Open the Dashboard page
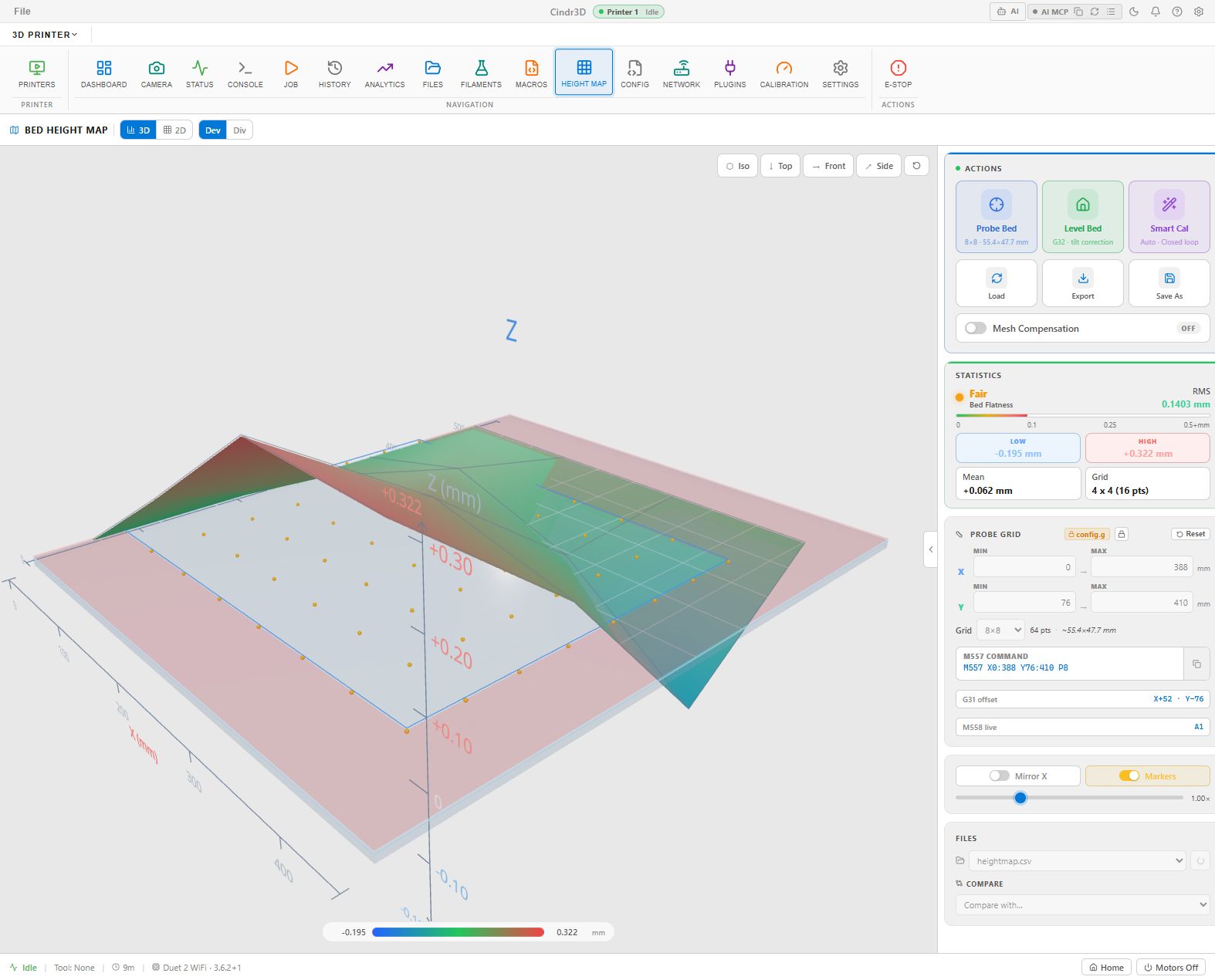This screenshot has height=980, width=1215. click(103, 74)
